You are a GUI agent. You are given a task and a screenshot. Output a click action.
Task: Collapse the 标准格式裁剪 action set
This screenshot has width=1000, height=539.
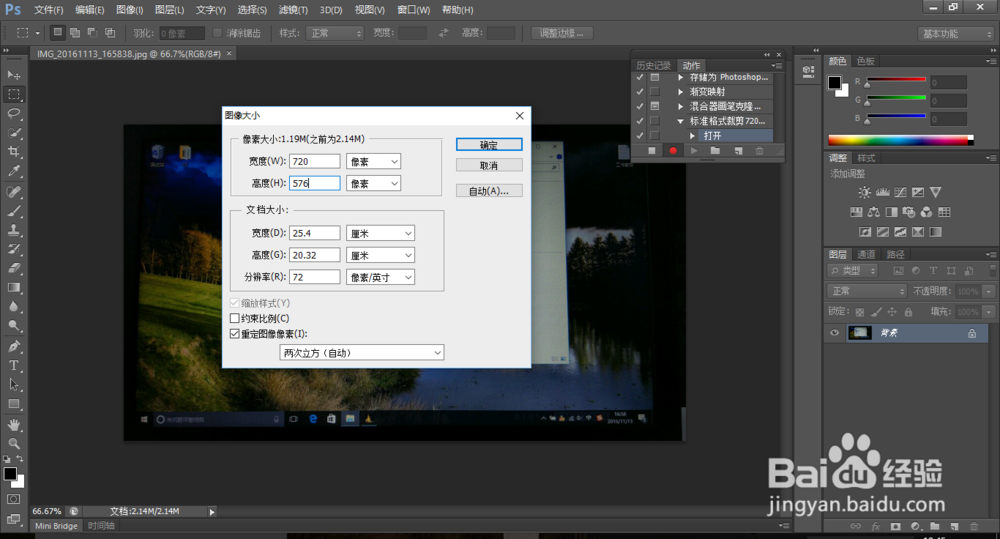(680, 121)
